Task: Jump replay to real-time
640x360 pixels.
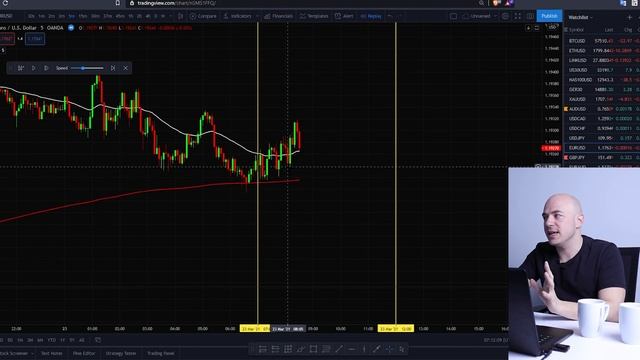Action: pos(113,68)
